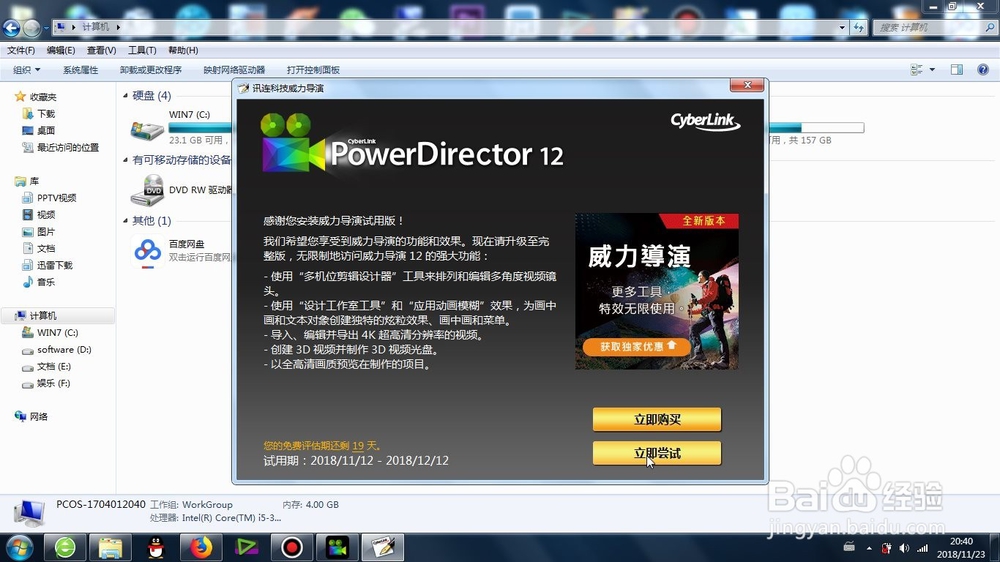Open the change view options dropdown arrow
Image resolution: width=1000 pixels, height=562 pixels.
[932, 70]
